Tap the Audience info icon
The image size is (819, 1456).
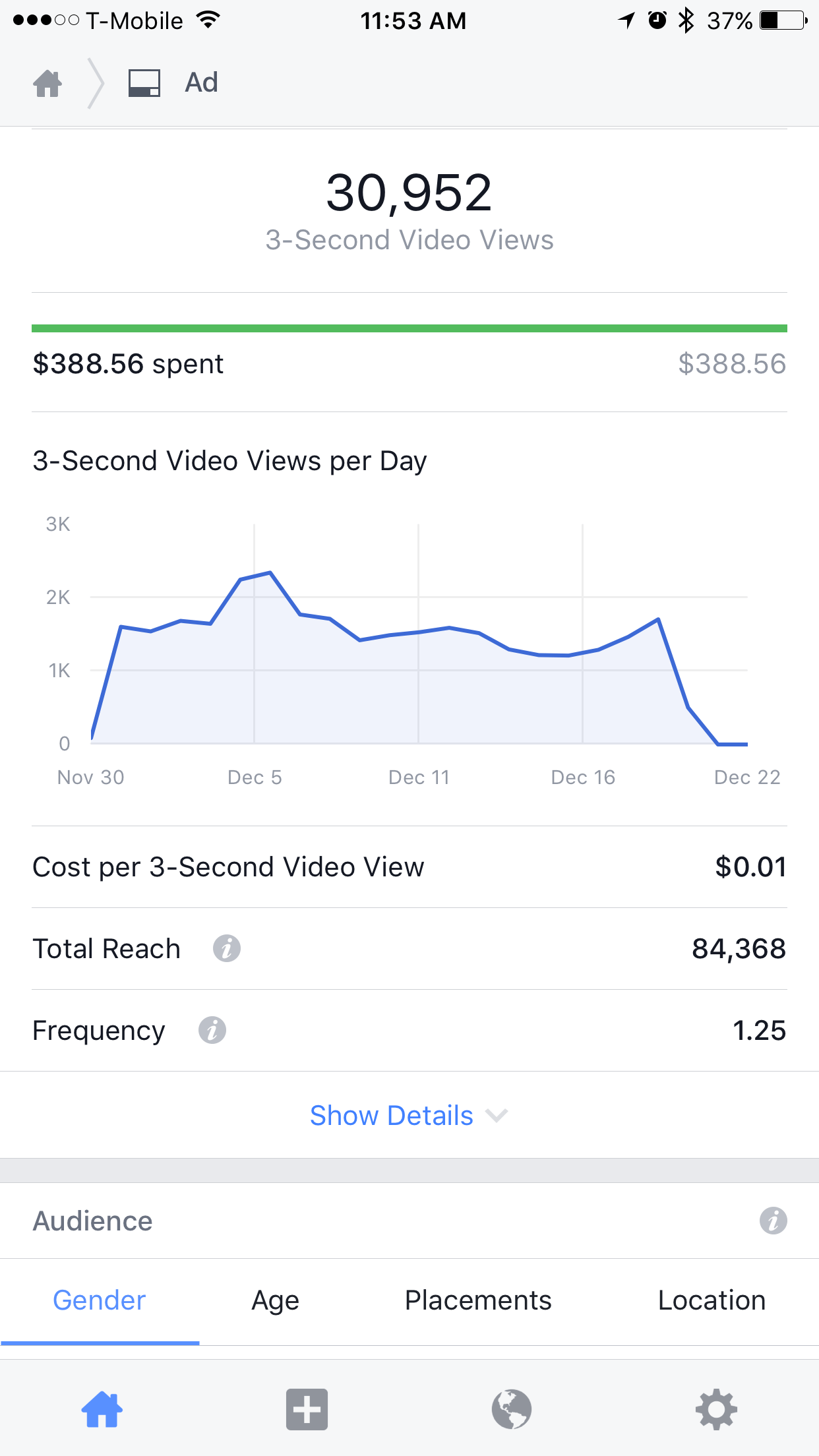[x=773, y=1221]
